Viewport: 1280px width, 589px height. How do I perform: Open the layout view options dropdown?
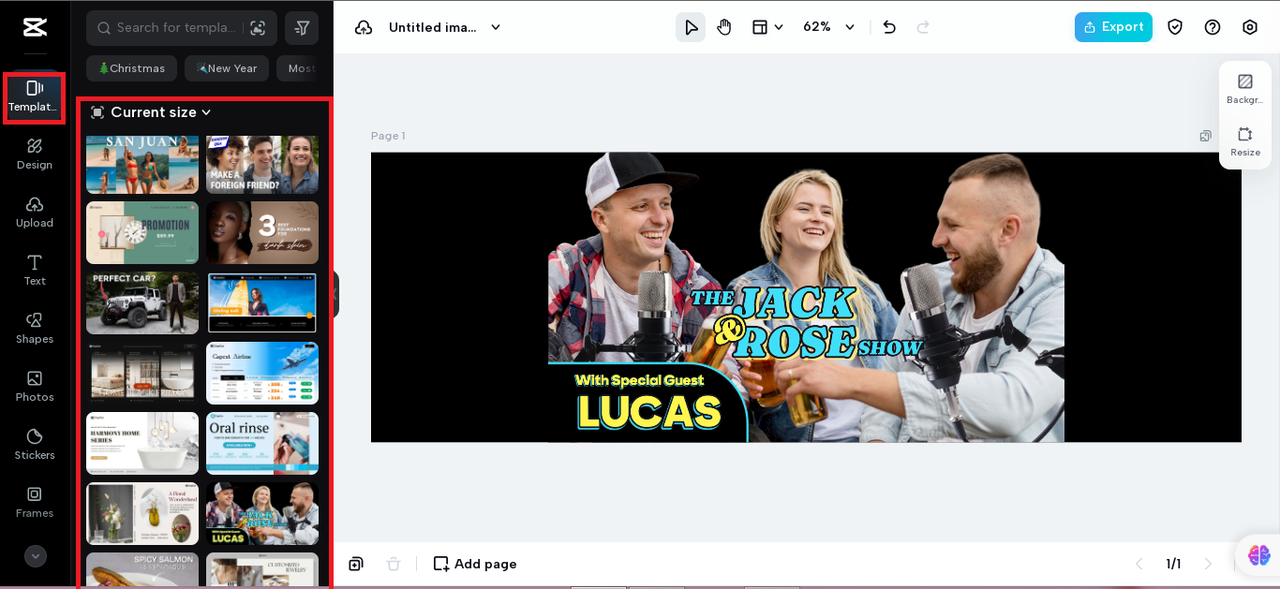767,27
